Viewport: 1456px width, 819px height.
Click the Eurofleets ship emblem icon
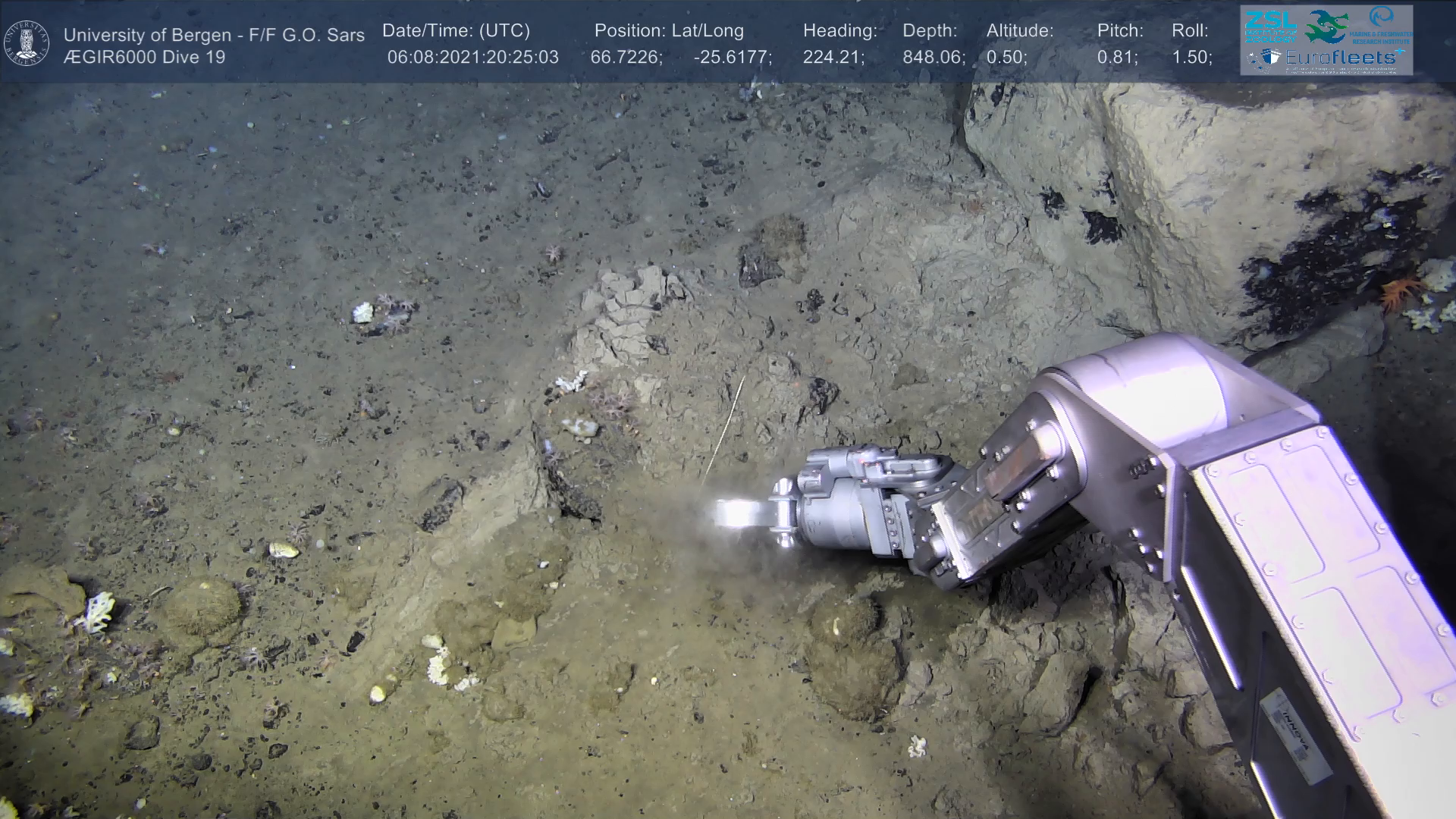(1265, 58)
